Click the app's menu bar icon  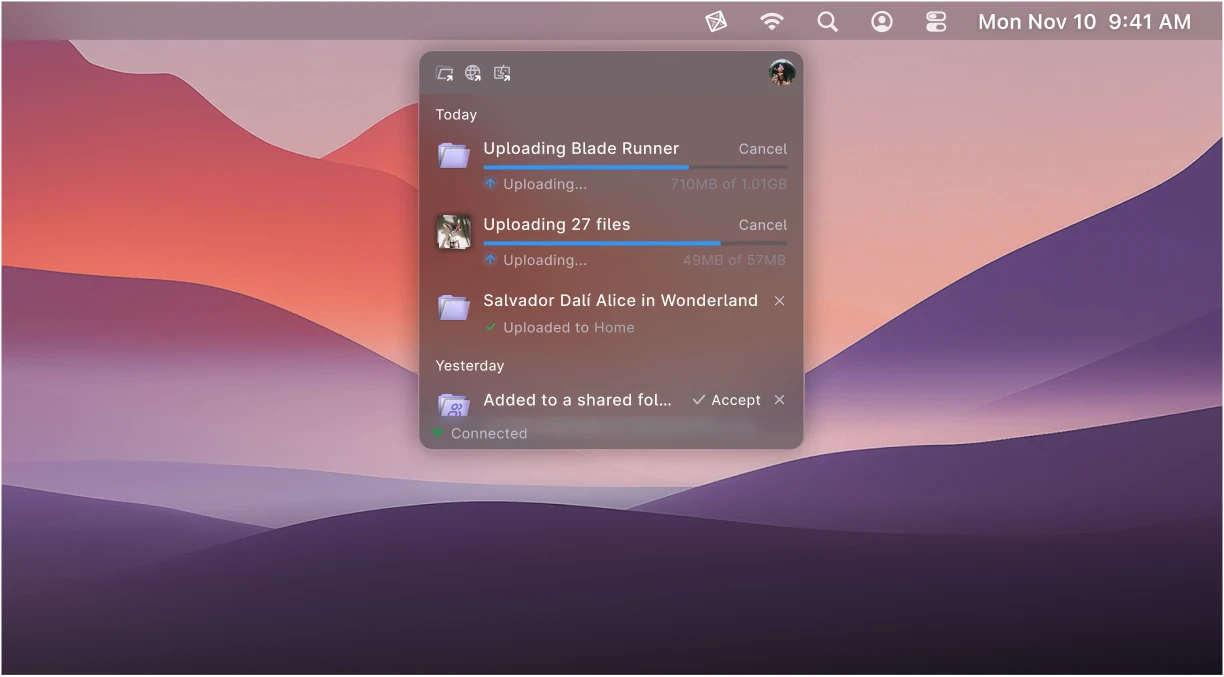coord(716,21)
